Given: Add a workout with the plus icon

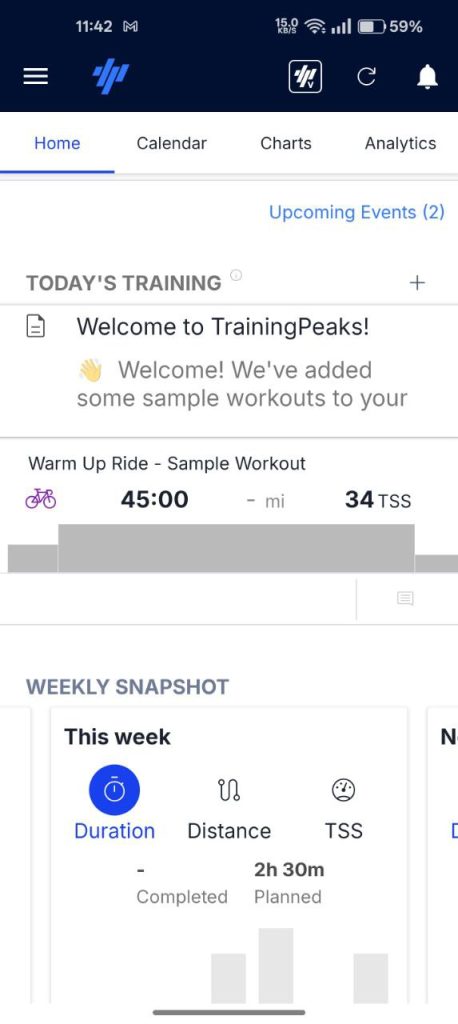Looking at the screenshot, I should (417, 283).
